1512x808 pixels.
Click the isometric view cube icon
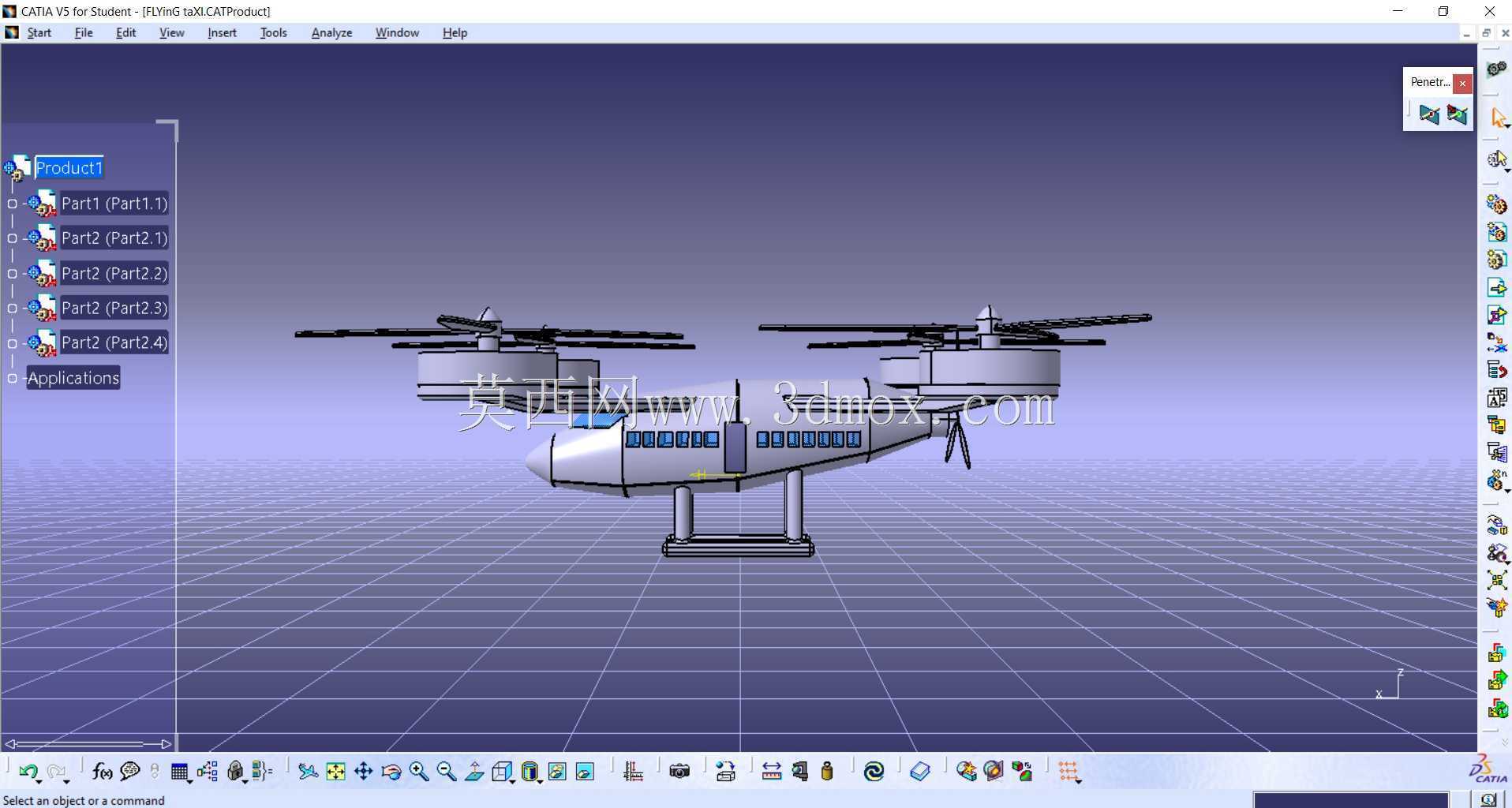[502, 772]
